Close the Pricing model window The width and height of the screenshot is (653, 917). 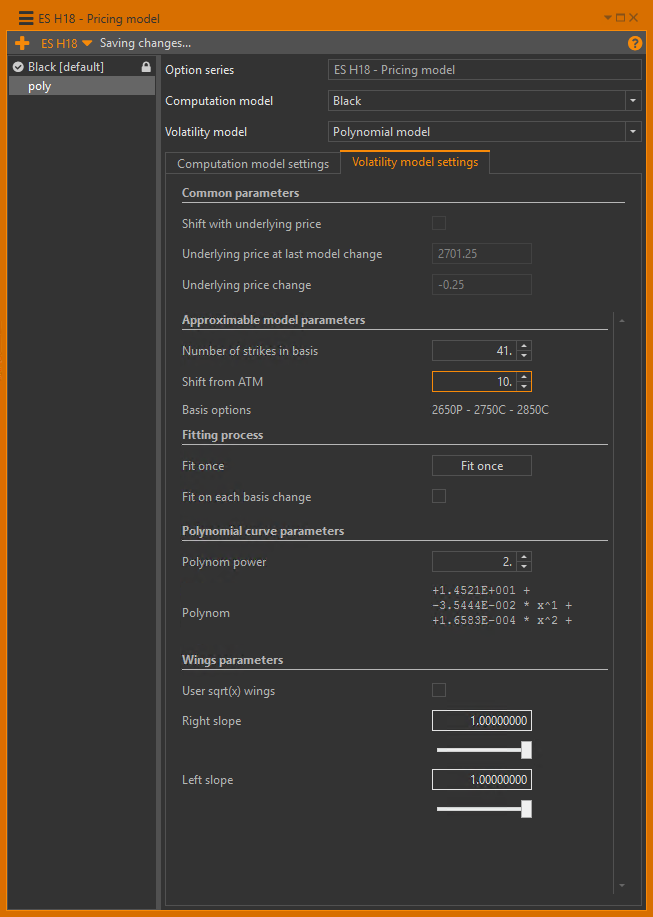[x=634, y=18]
